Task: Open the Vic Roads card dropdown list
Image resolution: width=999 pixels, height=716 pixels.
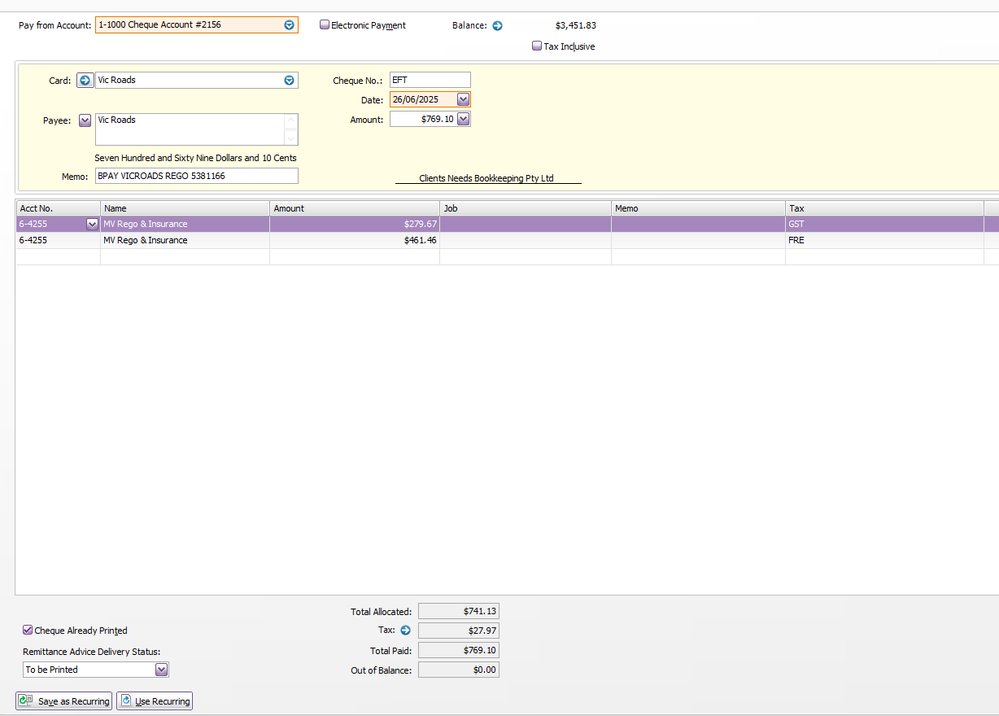Action: point(289,80)
